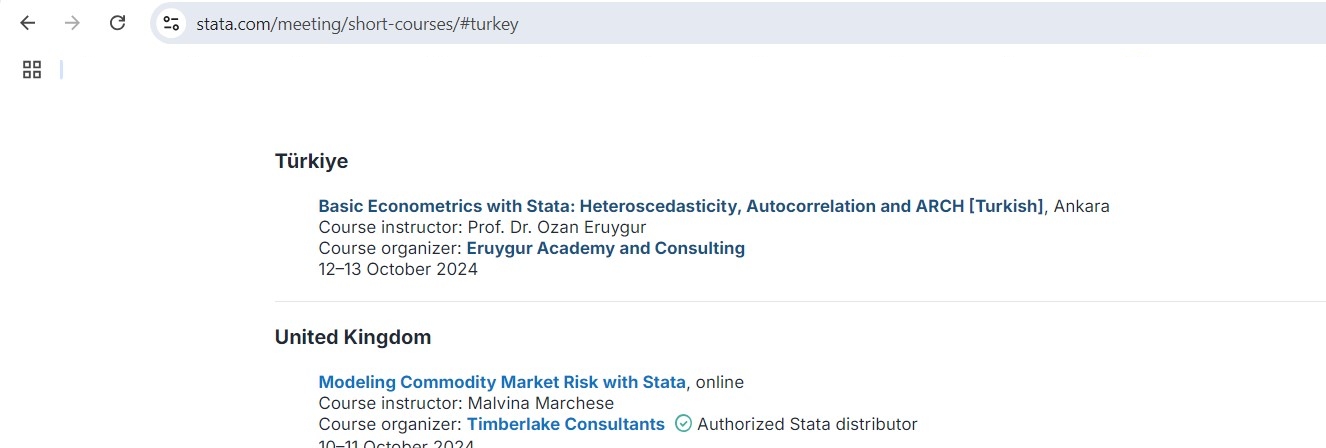
Task: Click the word online after the commodity course
Action: 720,382
